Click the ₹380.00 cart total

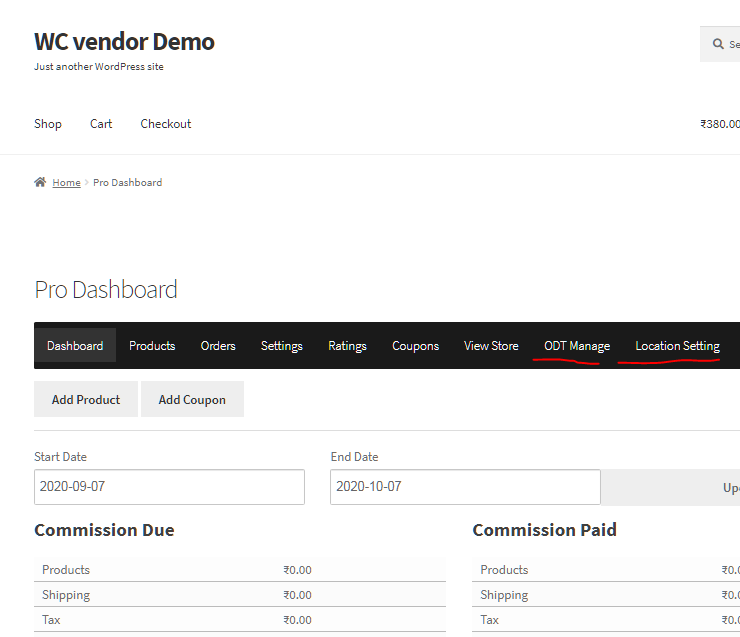point(720,124)
